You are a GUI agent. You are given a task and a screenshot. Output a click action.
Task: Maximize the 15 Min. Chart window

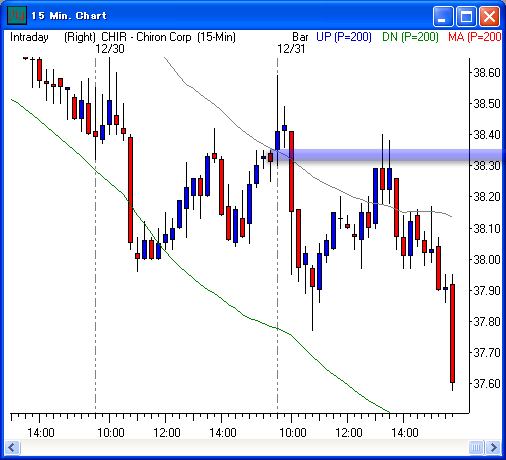tap(466, 16)
